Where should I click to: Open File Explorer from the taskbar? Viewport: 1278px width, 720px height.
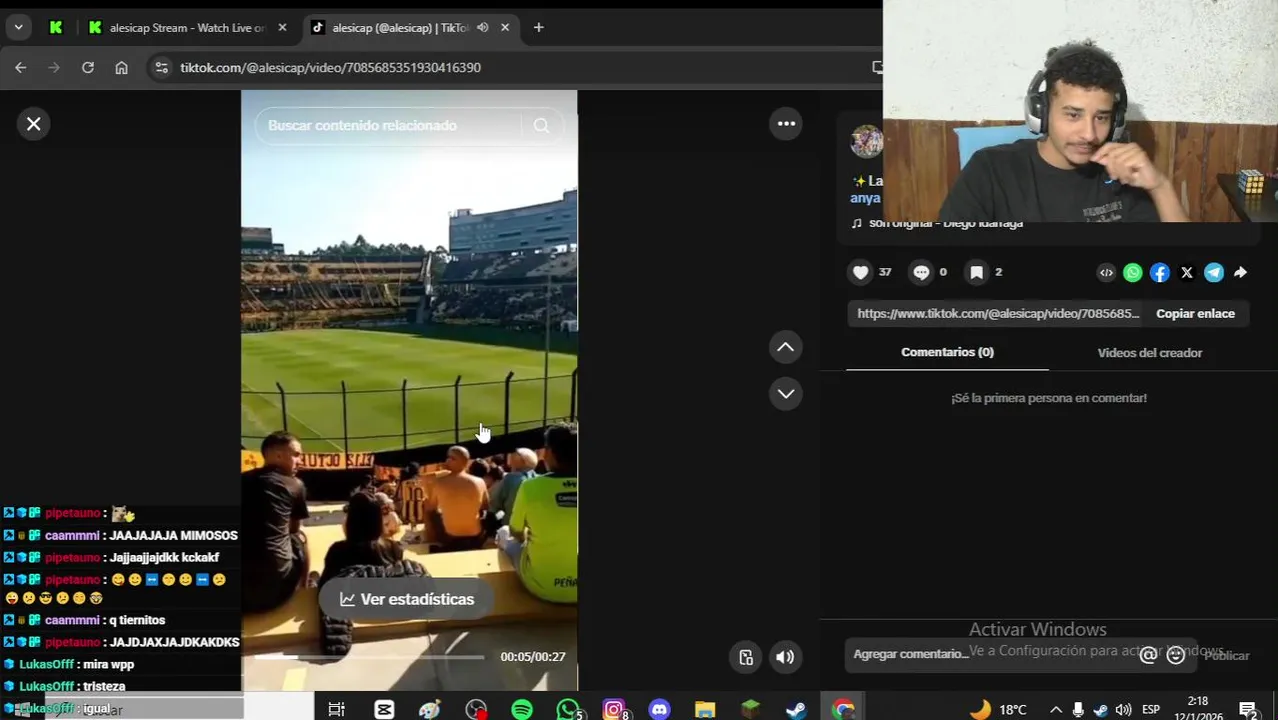[705, 709]
